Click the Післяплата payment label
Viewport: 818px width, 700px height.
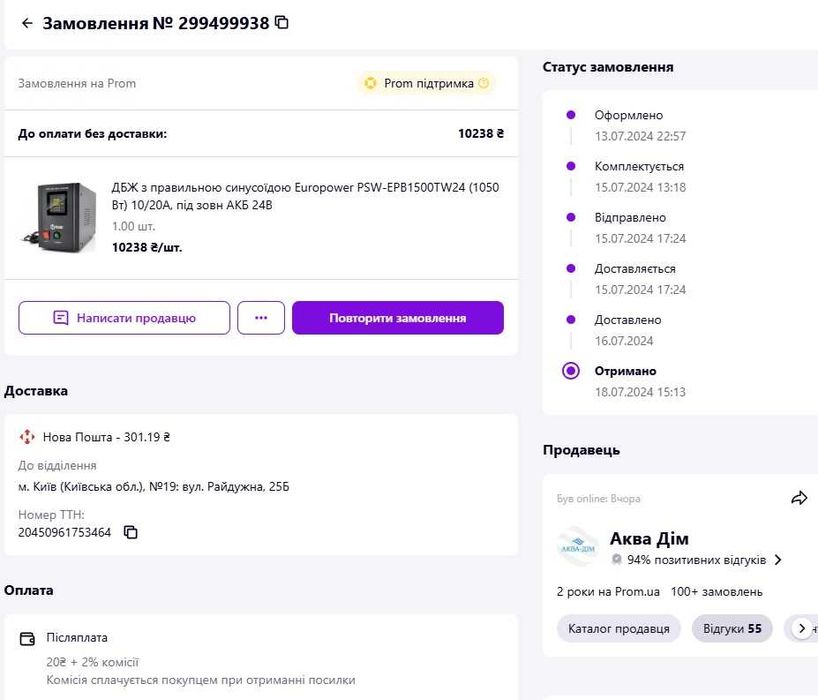77,637
